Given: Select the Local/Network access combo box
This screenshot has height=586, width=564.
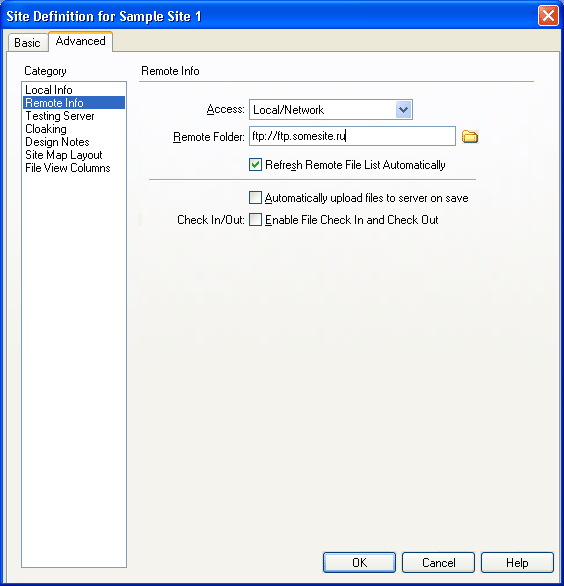Looking at the screenshot, I should [331, 110].
